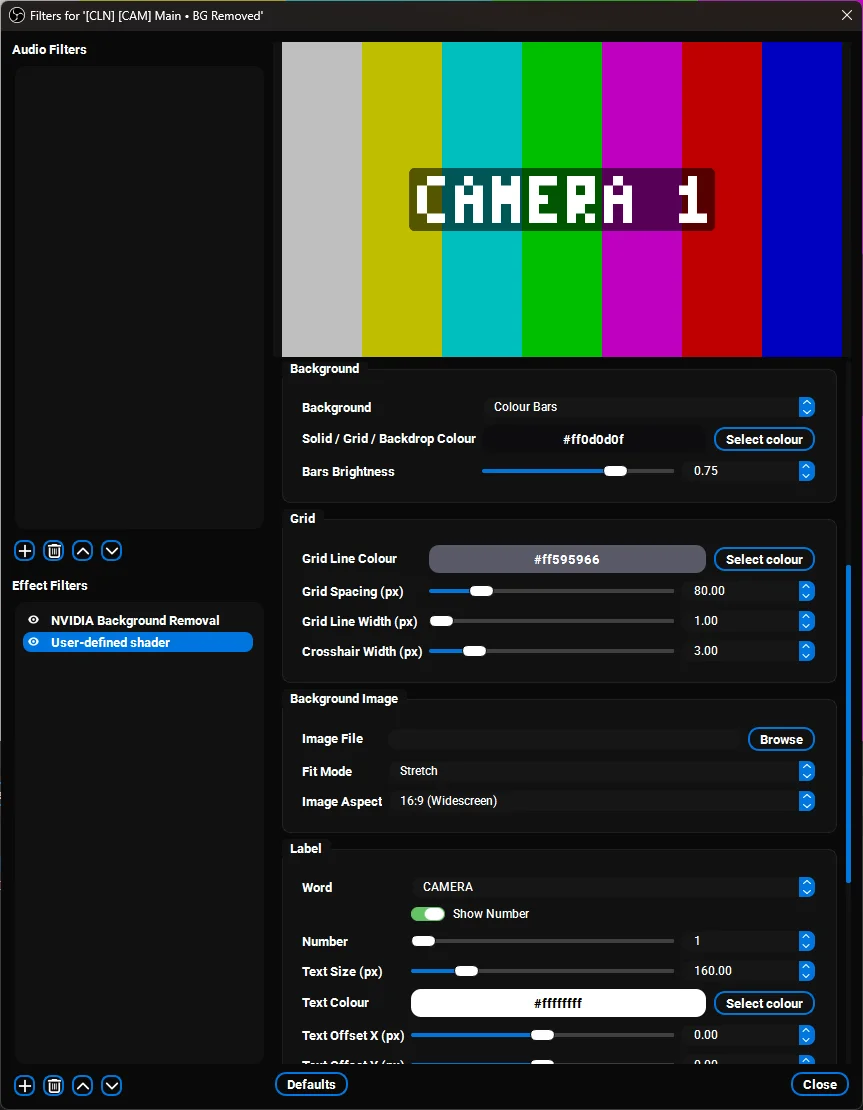863x1110 pixels.
Task: Adjust Number value spinner arrows
Action: 806,942
